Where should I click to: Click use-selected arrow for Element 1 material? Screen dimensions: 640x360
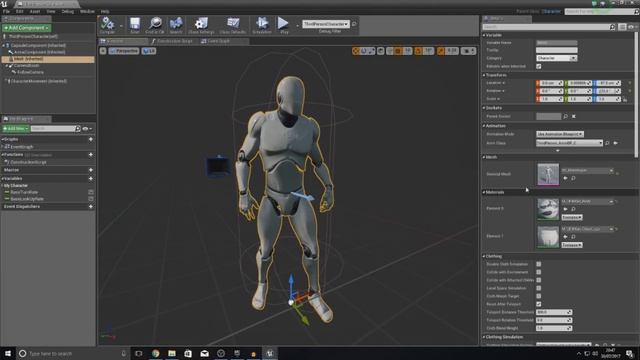tap(566, 237)
